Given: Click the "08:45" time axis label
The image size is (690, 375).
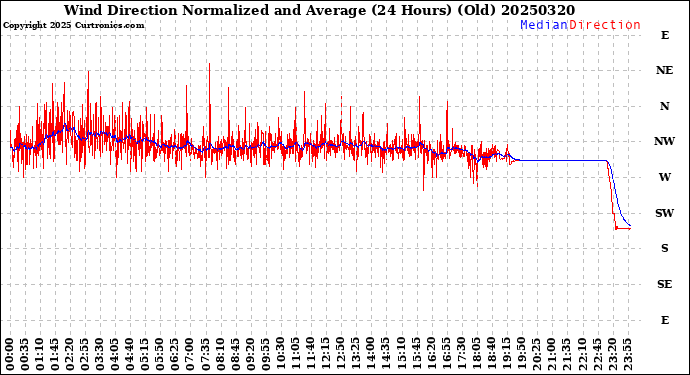Looking at the screenshot, I should 235,355.
